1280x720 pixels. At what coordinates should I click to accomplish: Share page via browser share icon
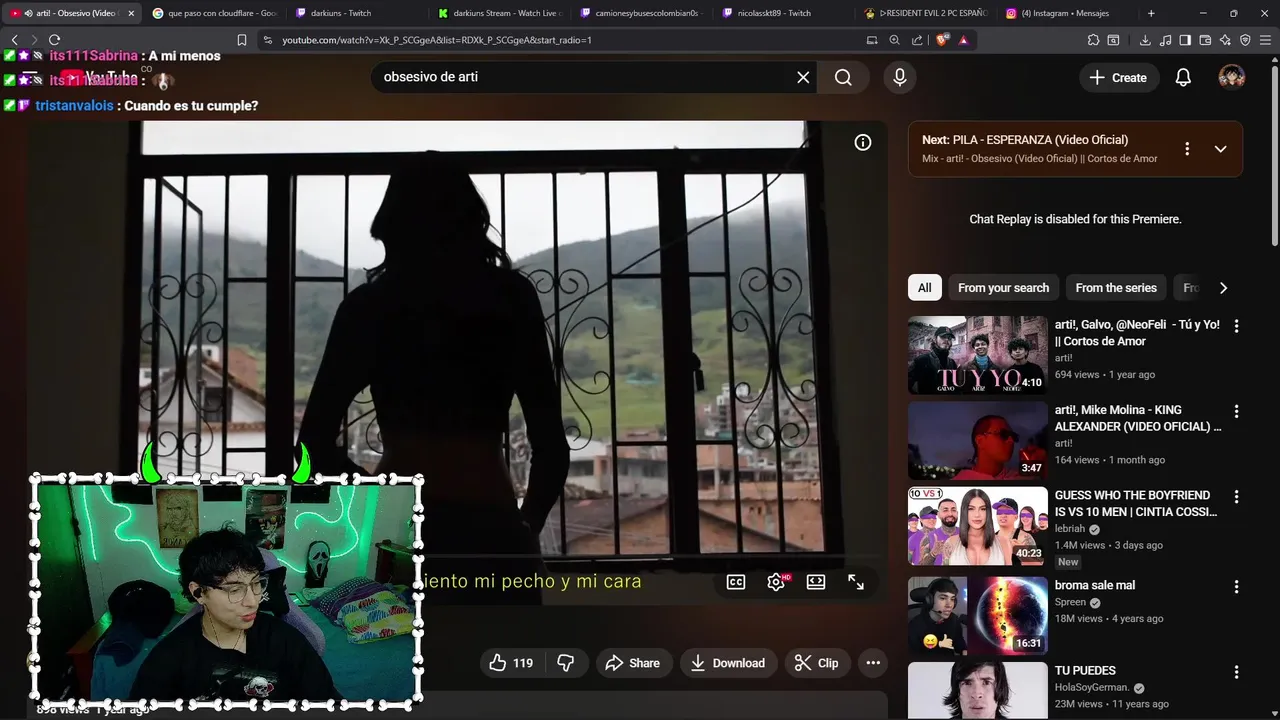917,40
